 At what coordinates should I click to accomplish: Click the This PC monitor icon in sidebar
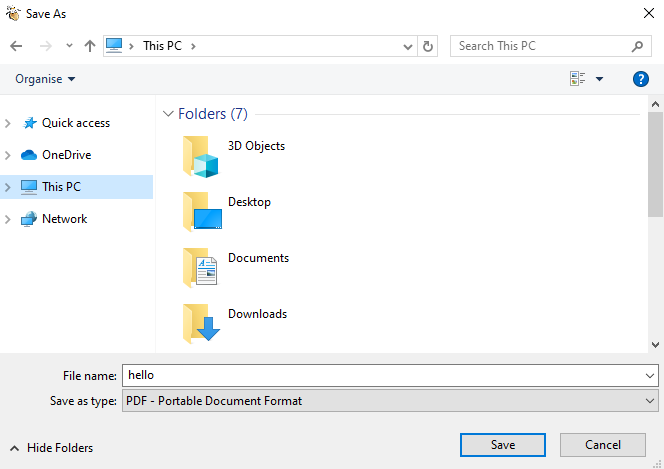pos(29,187)
